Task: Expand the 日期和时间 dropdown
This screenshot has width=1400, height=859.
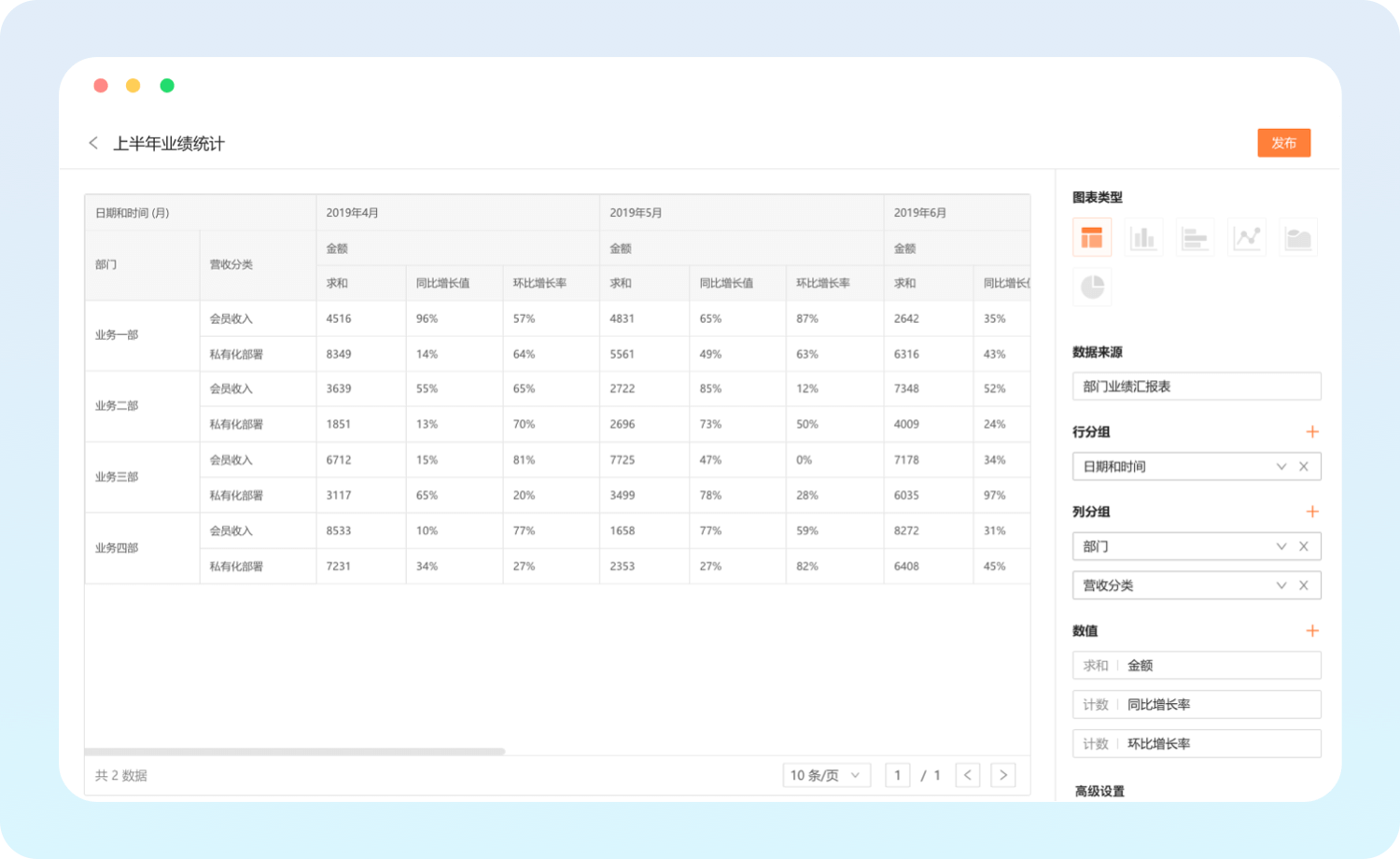Action: click(1281, 467)
